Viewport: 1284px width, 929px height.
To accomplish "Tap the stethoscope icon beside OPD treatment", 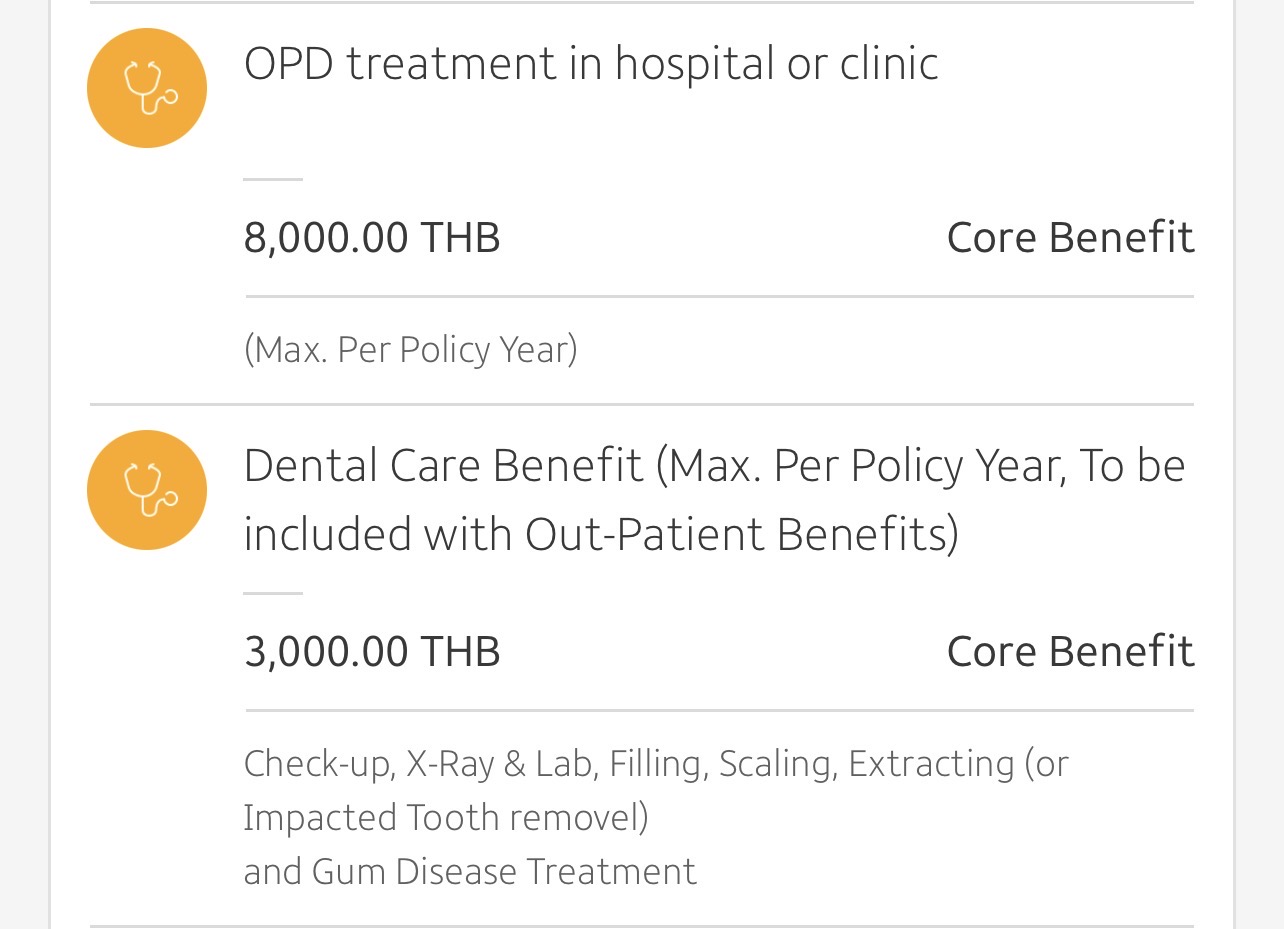I will [x=147, y=88].
